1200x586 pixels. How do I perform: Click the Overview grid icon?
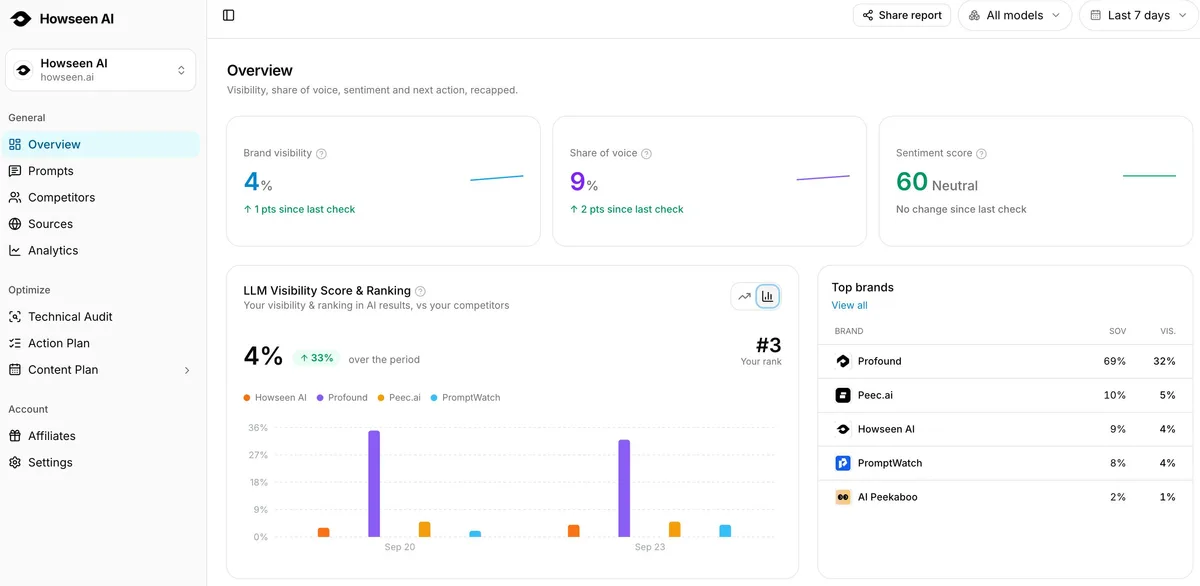point(15,144)
